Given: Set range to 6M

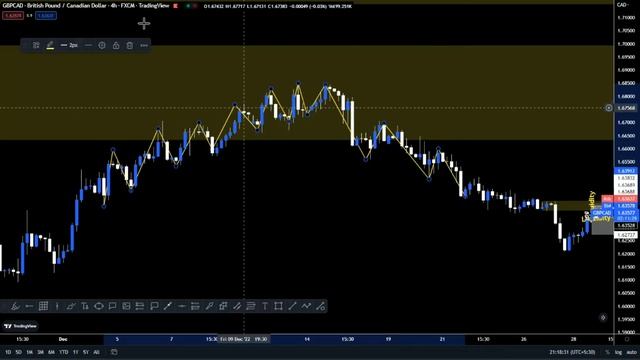Looking at the screenshot, I should 51,352.
